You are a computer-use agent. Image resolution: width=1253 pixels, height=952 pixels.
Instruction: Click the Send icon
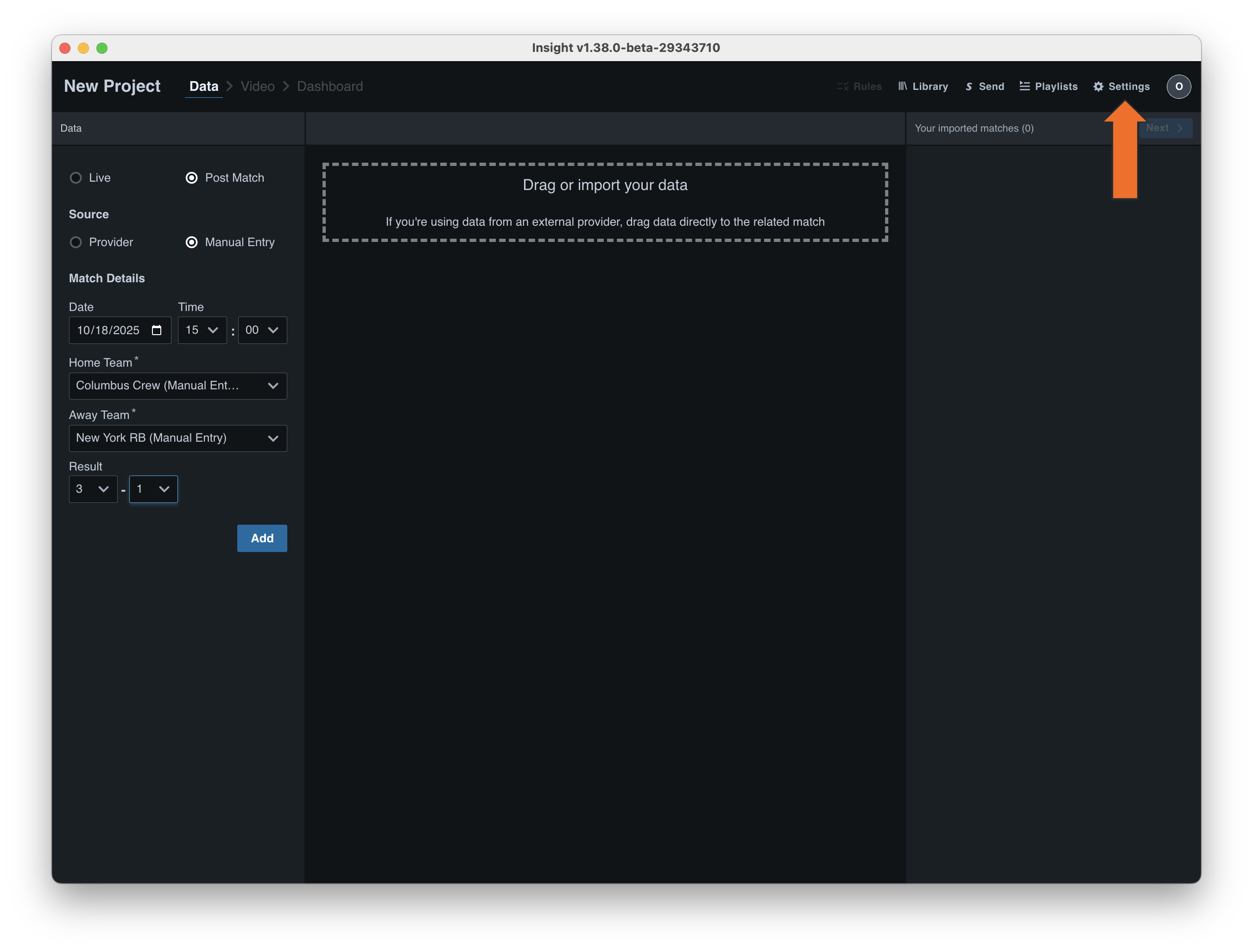968,87
